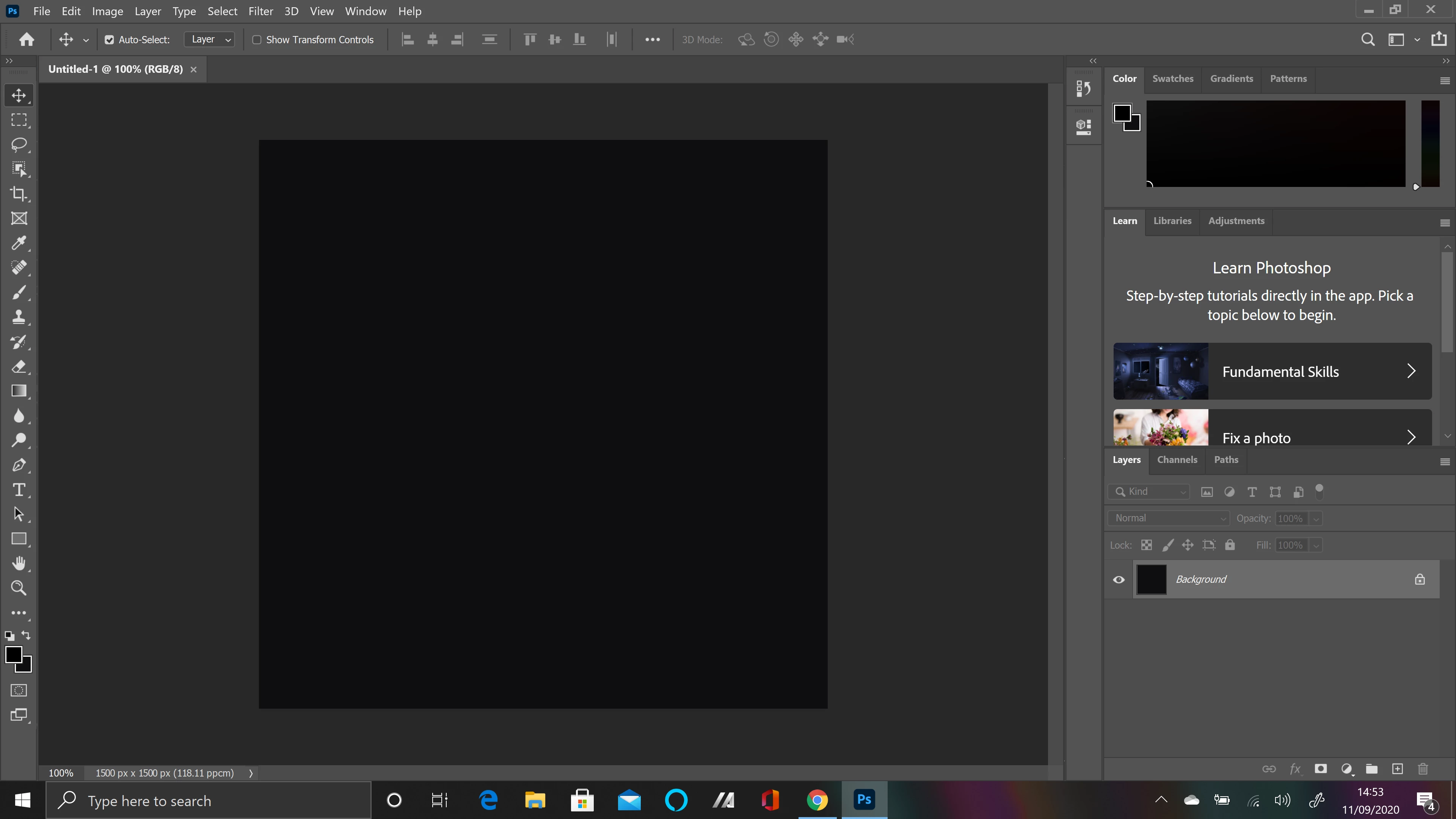Screen dimensions: 1456x819
Task: Open the Filter menu
Action: coord(260,11)
